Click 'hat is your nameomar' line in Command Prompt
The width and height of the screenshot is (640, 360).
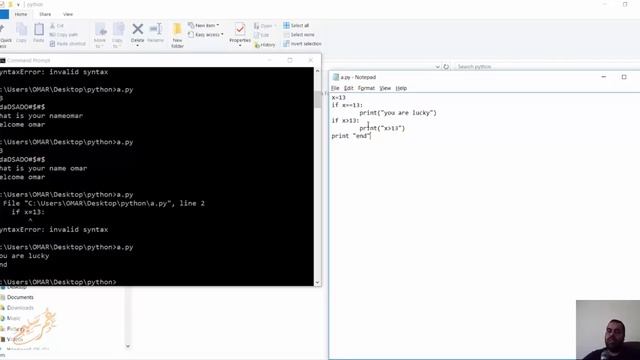41,116
